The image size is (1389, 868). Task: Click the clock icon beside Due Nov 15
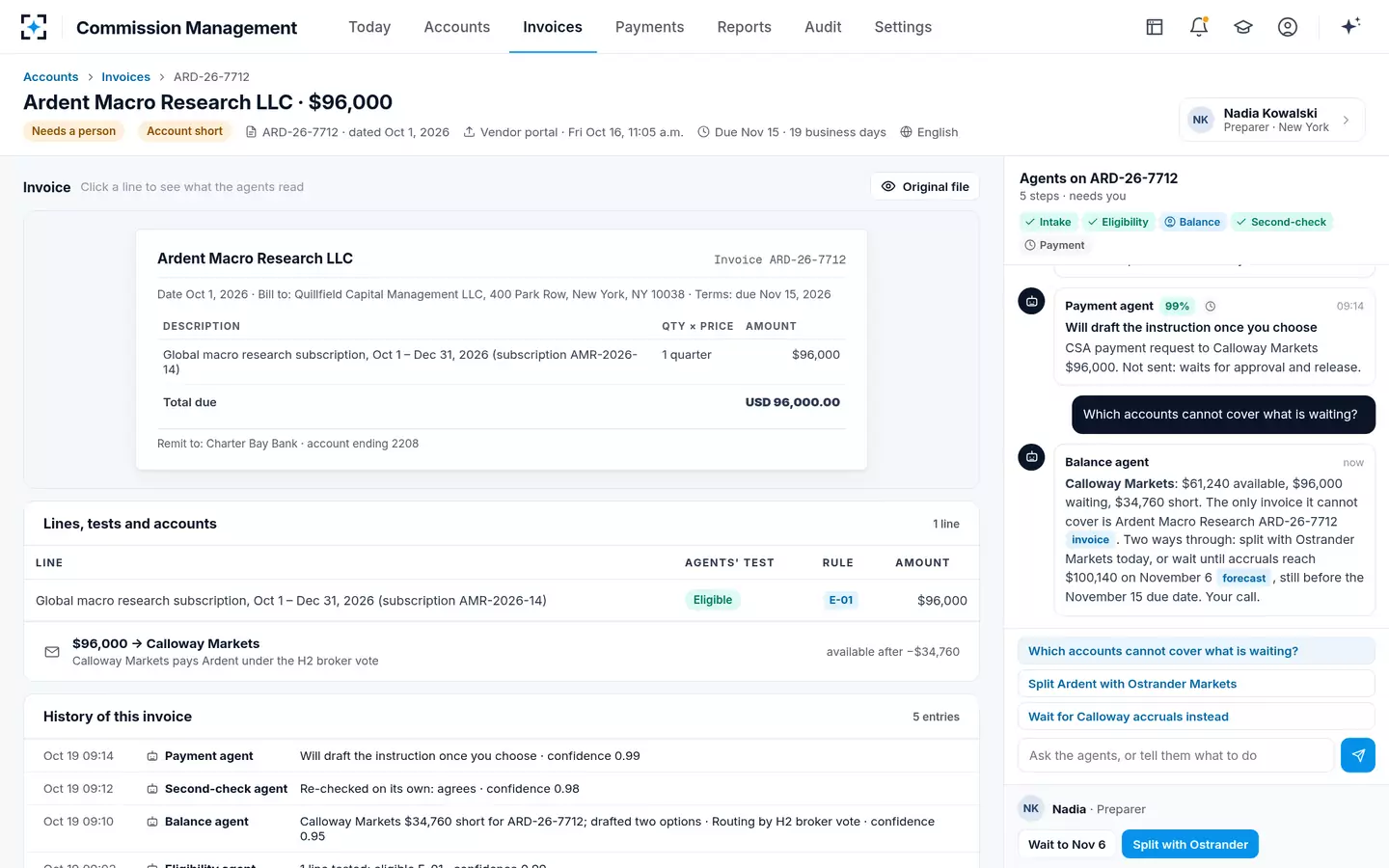click(x=703, y=132)
